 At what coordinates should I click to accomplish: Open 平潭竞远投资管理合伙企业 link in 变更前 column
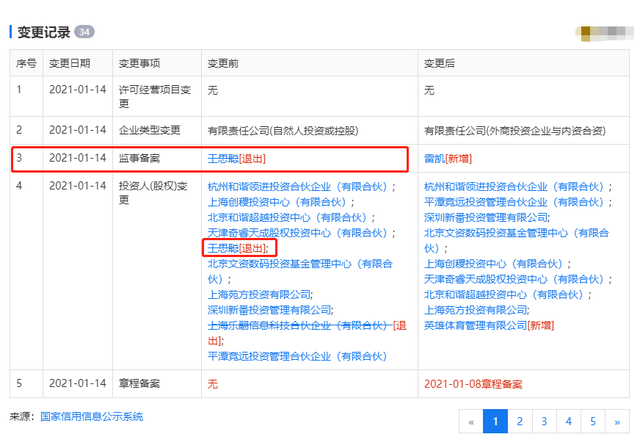coord(297,356)
